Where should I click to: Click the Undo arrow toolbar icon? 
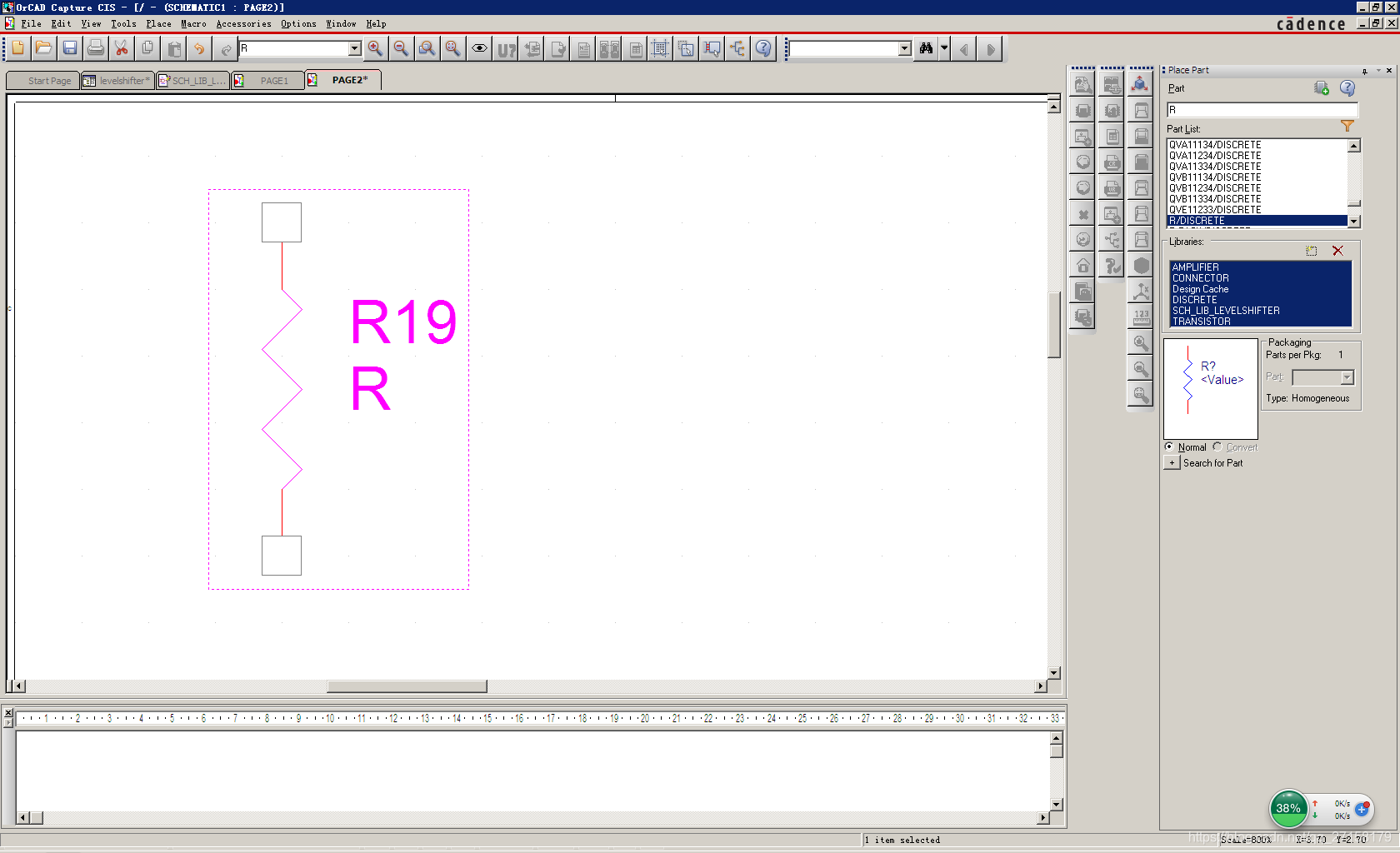coord(199,49)
